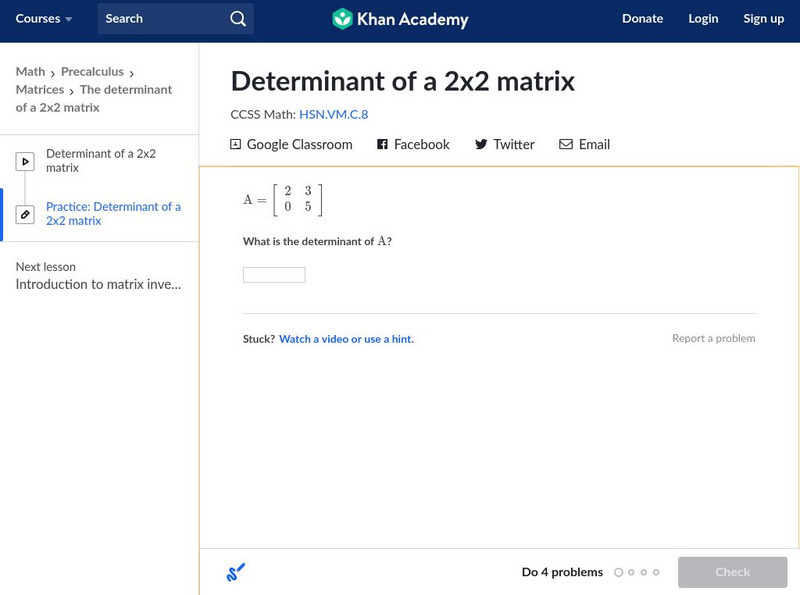Click the Twitter share icon

(x=480, y=144)
